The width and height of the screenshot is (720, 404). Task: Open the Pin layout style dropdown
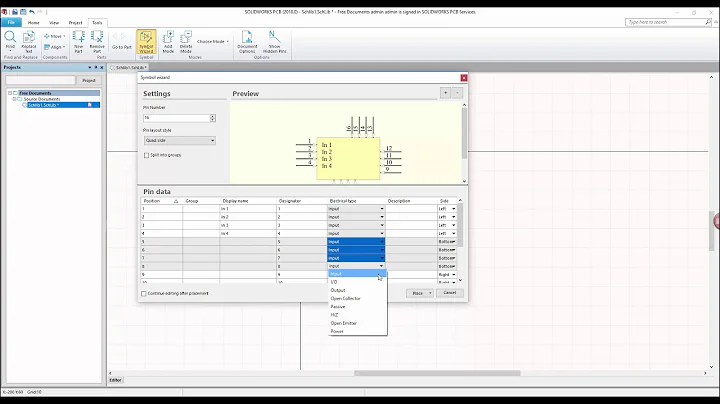pos(180,140)
